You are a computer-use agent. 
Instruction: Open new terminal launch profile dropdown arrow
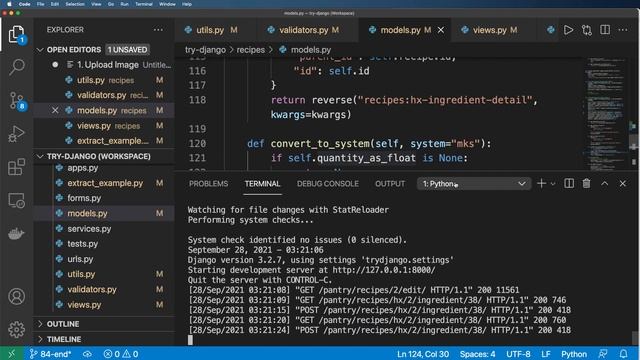click(x=553, y=184)
